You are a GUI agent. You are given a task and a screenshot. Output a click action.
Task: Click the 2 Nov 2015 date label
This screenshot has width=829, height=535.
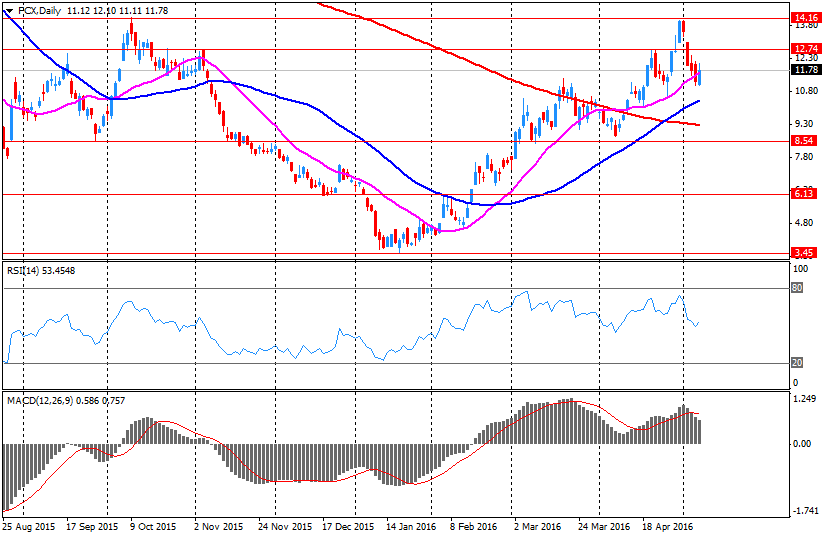tap(218, 525)
